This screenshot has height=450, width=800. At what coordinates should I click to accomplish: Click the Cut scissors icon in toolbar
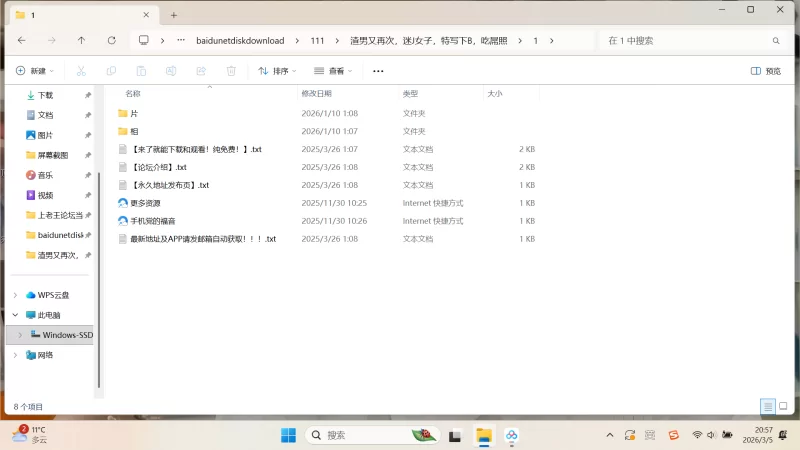click(81, 71)
